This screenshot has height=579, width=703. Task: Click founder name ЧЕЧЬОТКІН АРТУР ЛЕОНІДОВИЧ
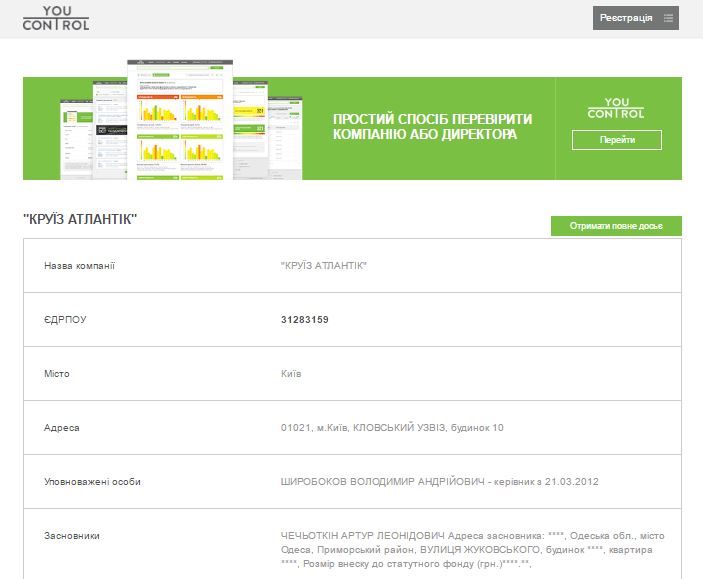362,536
